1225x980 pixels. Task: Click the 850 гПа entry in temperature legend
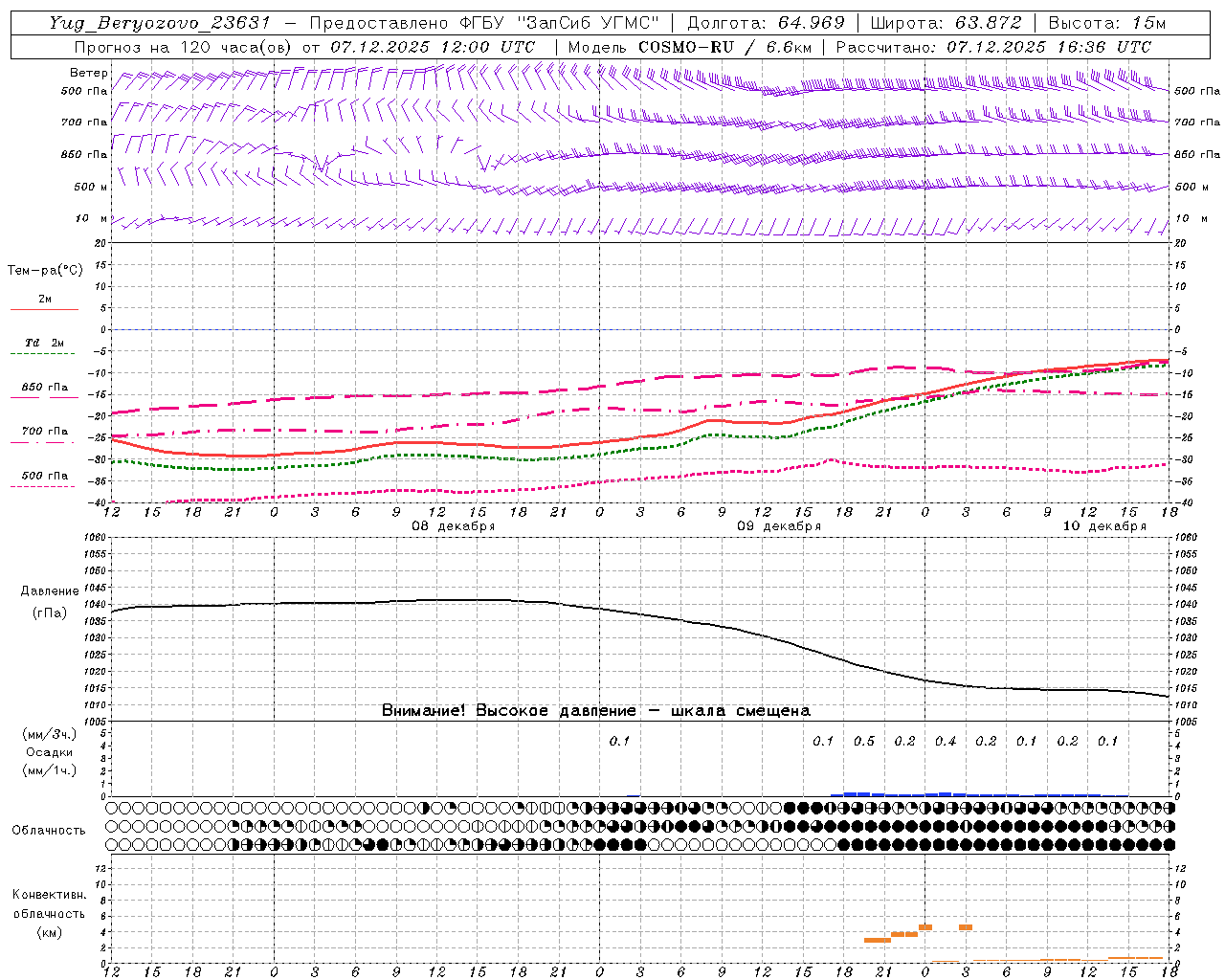[x=45, y=387]
